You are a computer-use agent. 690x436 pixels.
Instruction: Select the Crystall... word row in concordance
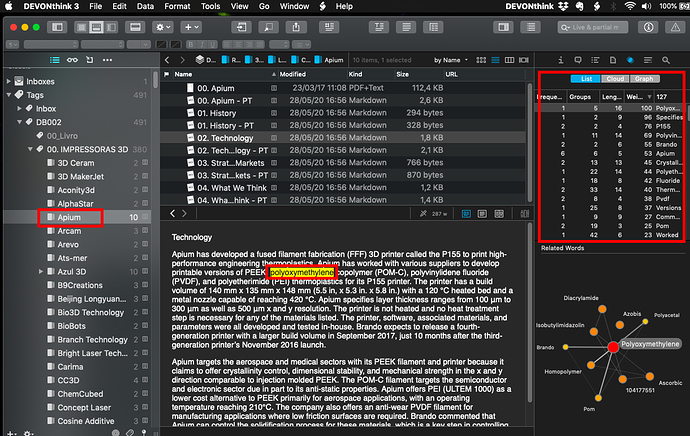[612, 162]
